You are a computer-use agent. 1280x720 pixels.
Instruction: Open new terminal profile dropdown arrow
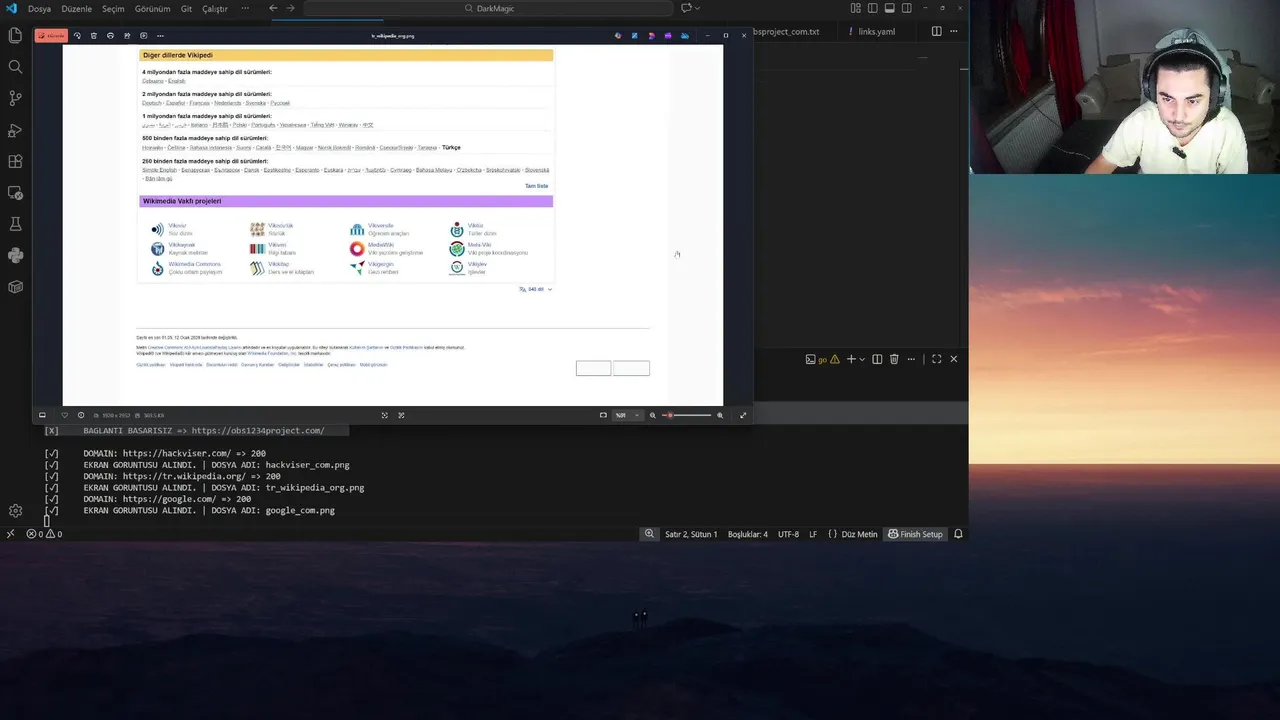(x=863, y=359)
